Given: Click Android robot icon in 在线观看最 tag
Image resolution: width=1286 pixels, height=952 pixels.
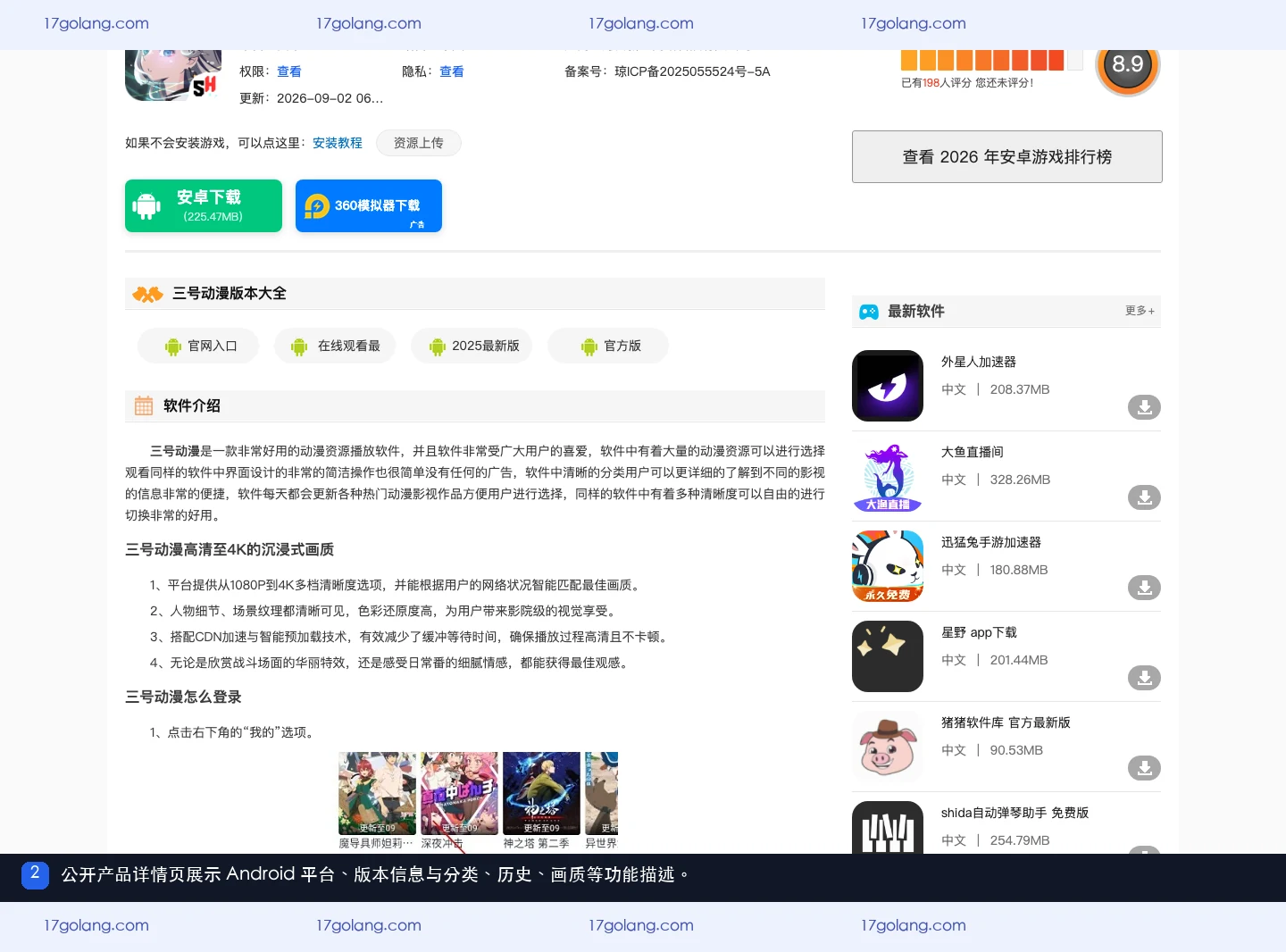Looking at the screenshot, I should (299, 347).
